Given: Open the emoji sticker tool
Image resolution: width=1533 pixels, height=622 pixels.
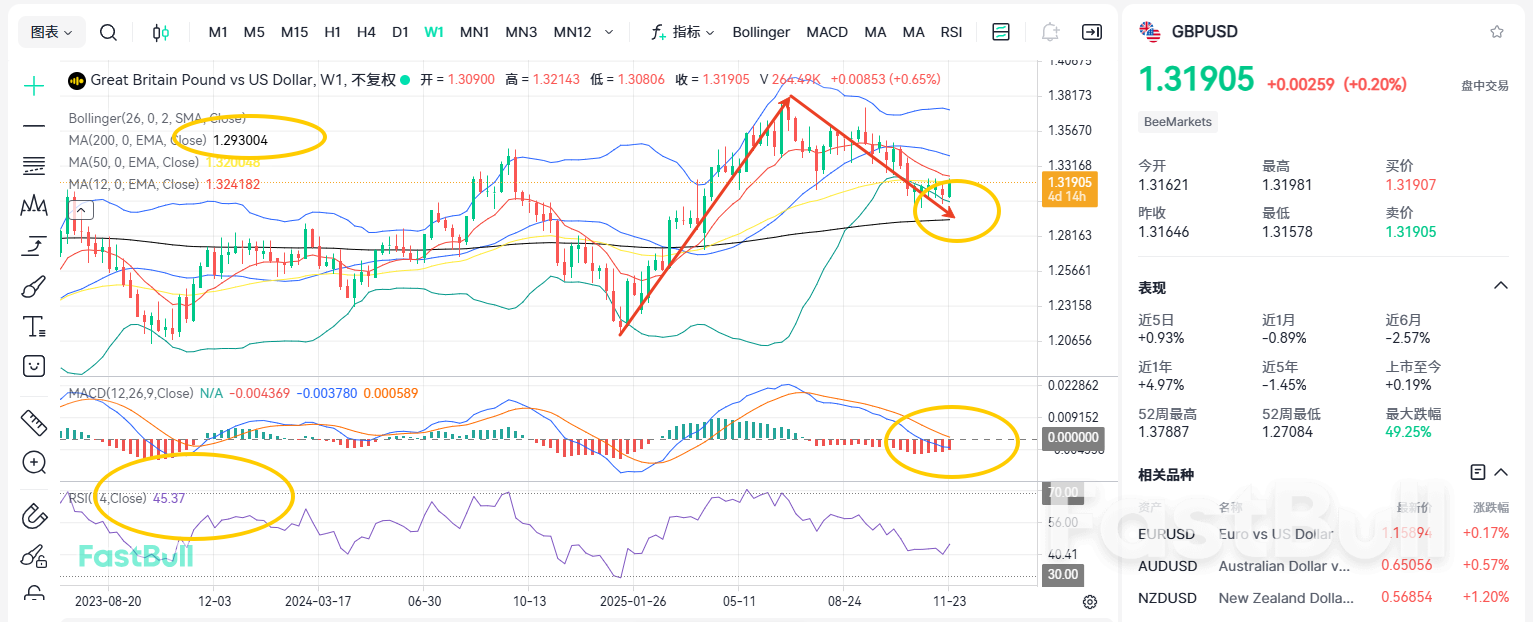Looking at the screenshot, I should (x=33, y=365).
